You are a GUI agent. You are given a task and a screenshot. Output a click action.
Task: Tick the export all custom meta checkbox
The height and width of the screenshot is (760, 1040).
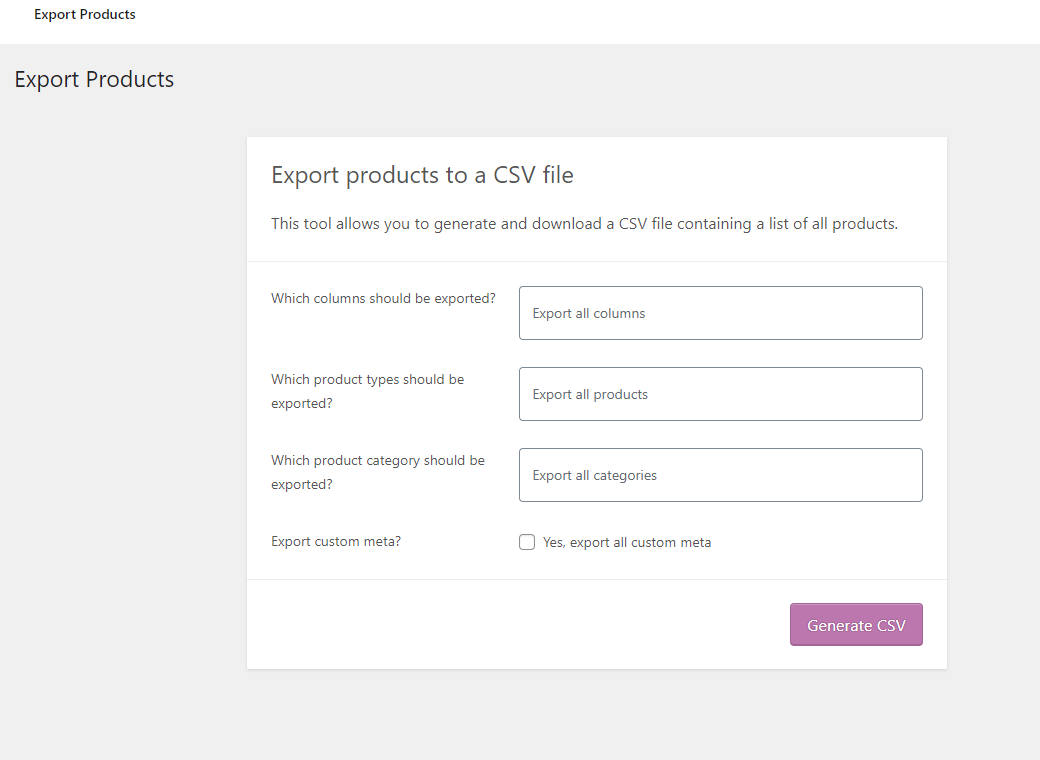[x=527, y=542]
